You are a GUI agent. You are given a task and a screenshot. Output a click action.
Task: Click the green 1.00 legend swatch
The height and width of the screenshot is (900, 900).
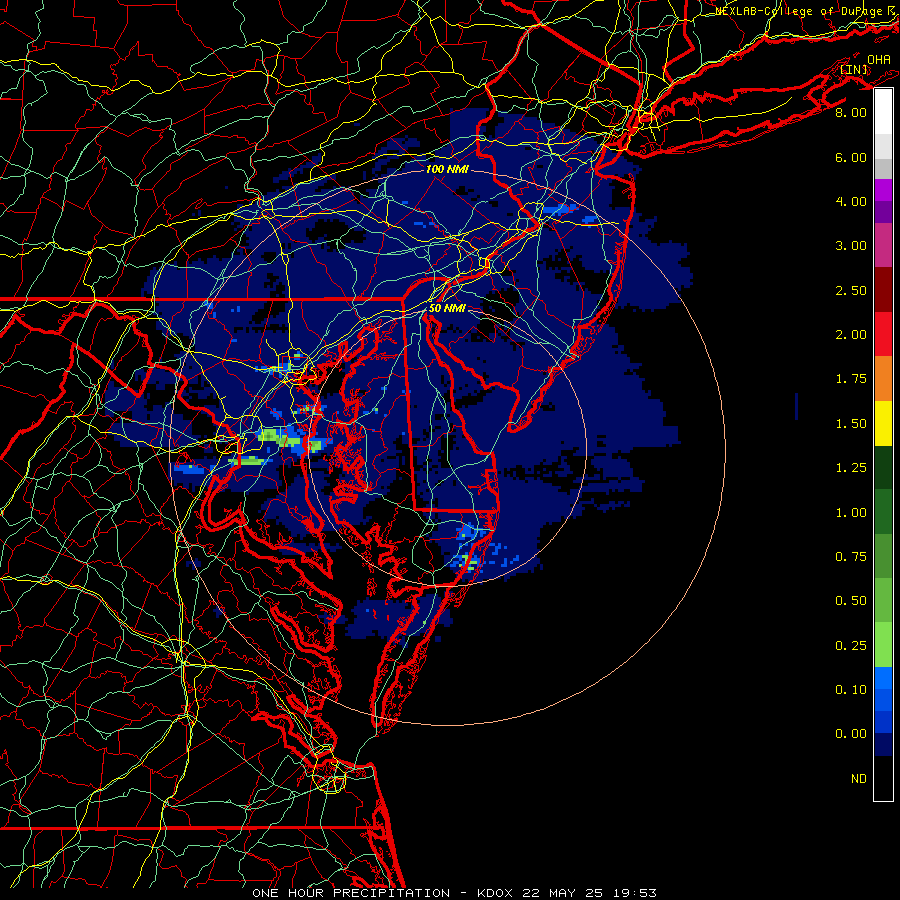click(x=883, y=513)
